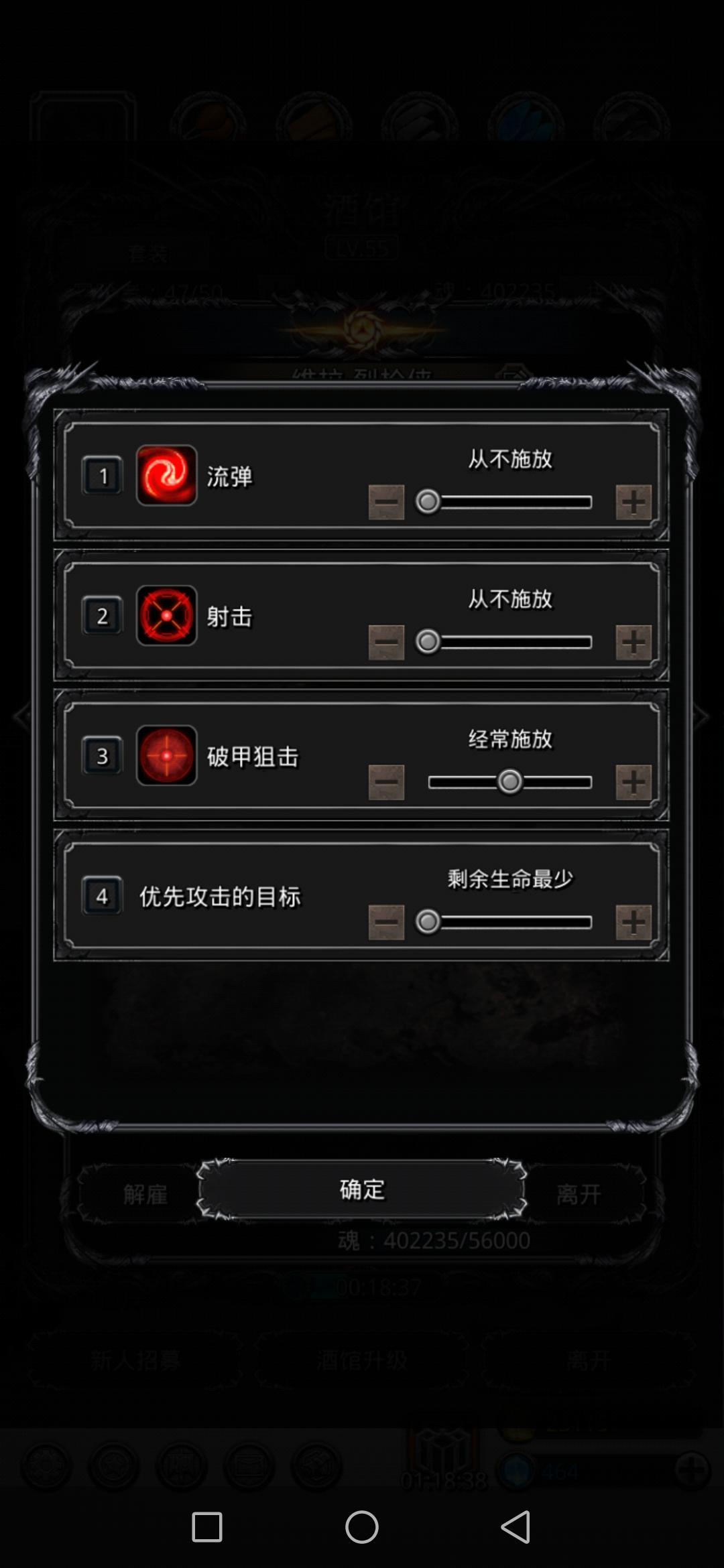Screen dimensions: 724x1568
Task: Increase 射击 frequency with plus button
Action: (x=633, y=642)
